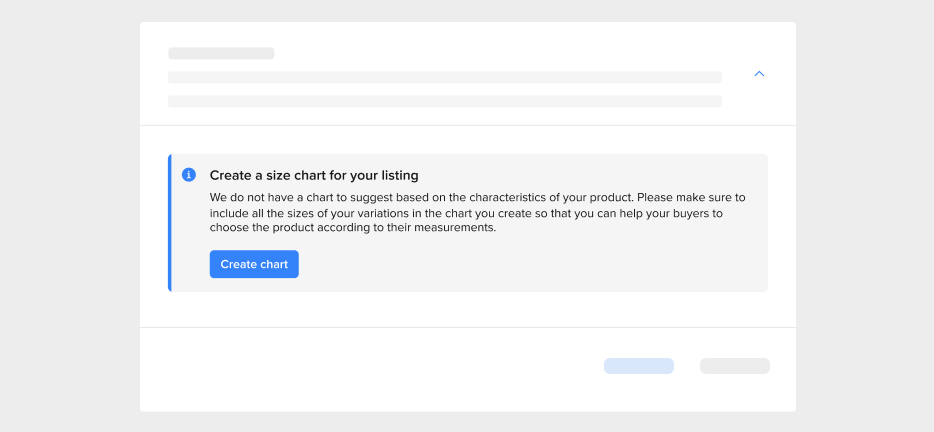Viewport: 934px width, 432px height.
Task: Click the 'Create a size chart' heading
Action: (313, 175)
